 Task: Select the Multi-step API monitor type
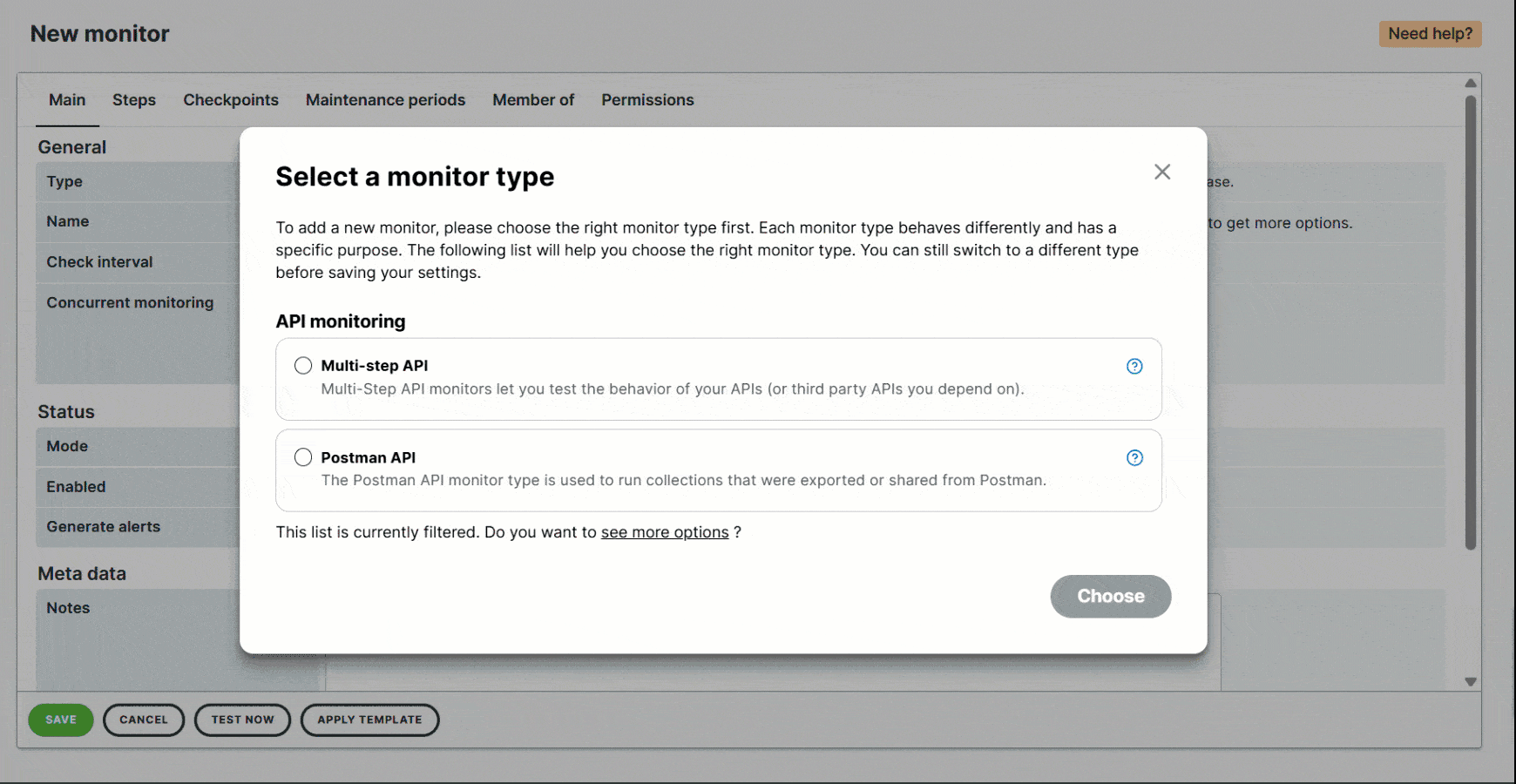[302, 365]
